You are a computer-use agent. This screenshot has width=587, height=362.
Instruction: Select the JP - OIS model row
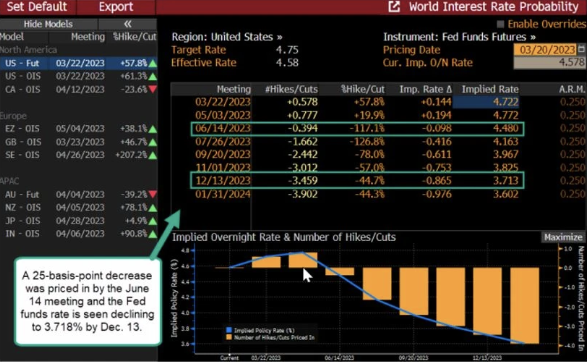[x=78, y=221]
